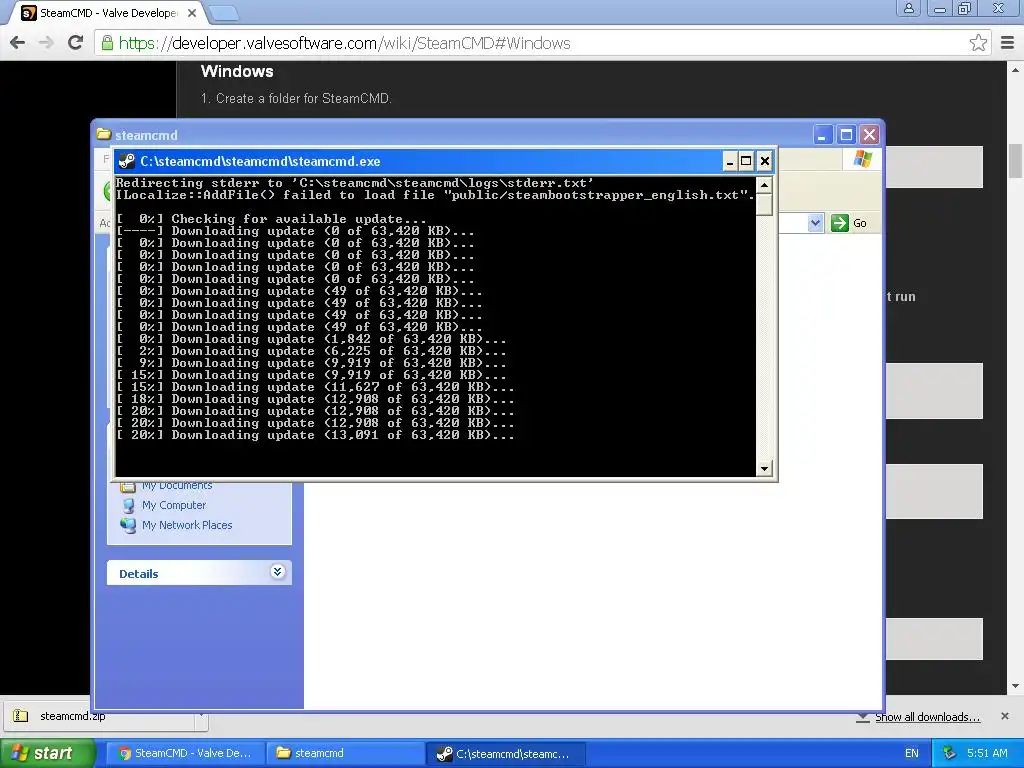Click the last console line showing 13,091 KB
The width and height of the screenshot is (1024, 768).
click(315, 435)
